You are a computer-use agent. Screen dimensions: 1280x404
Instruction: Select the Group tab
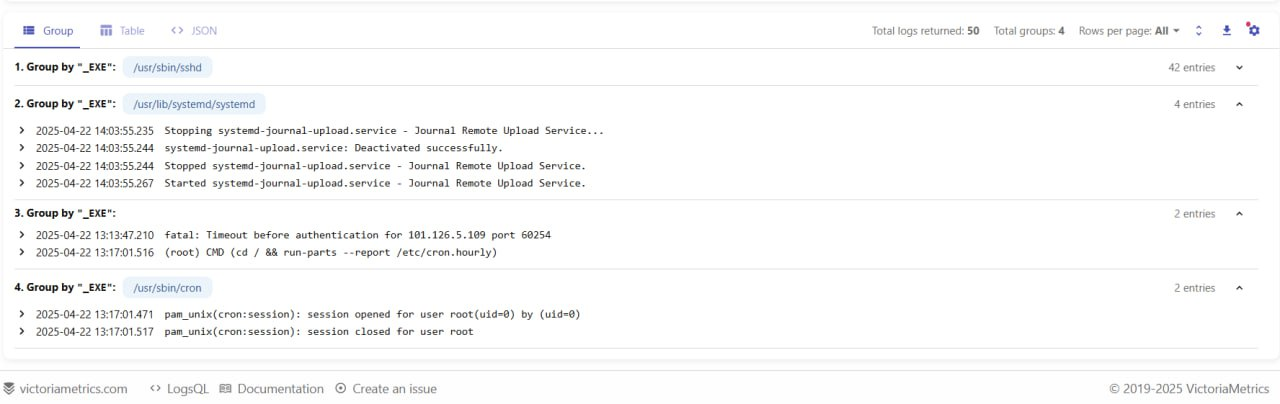(48, 31)
